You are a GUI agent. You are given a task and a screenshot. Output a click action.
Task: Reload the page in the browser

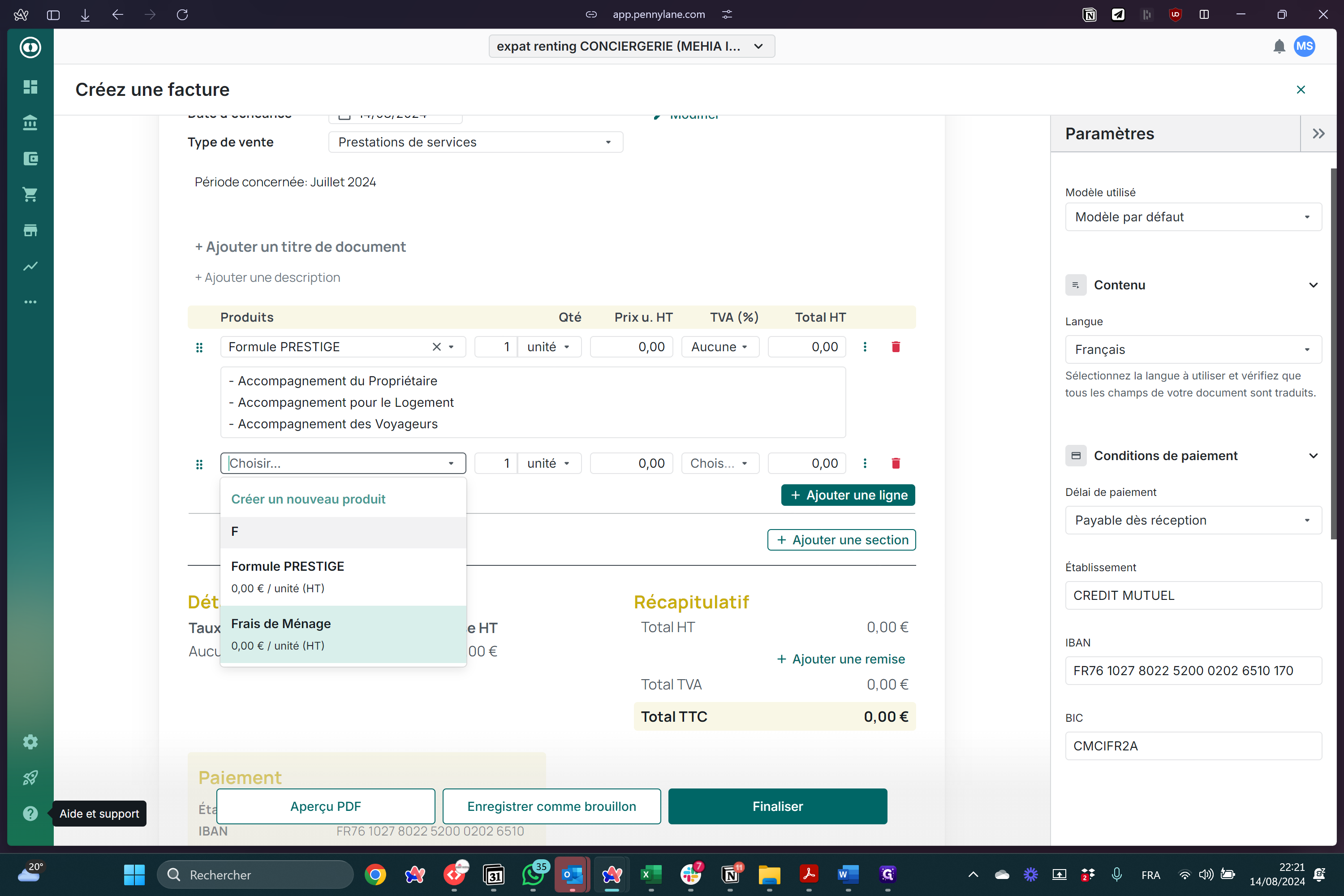[182, 14]
